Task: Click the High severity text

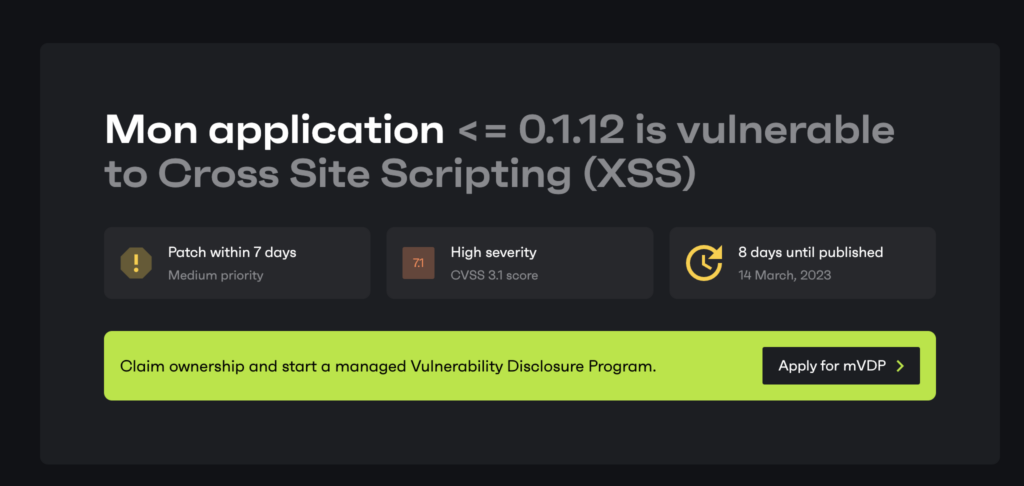Action: coord(493,252)
